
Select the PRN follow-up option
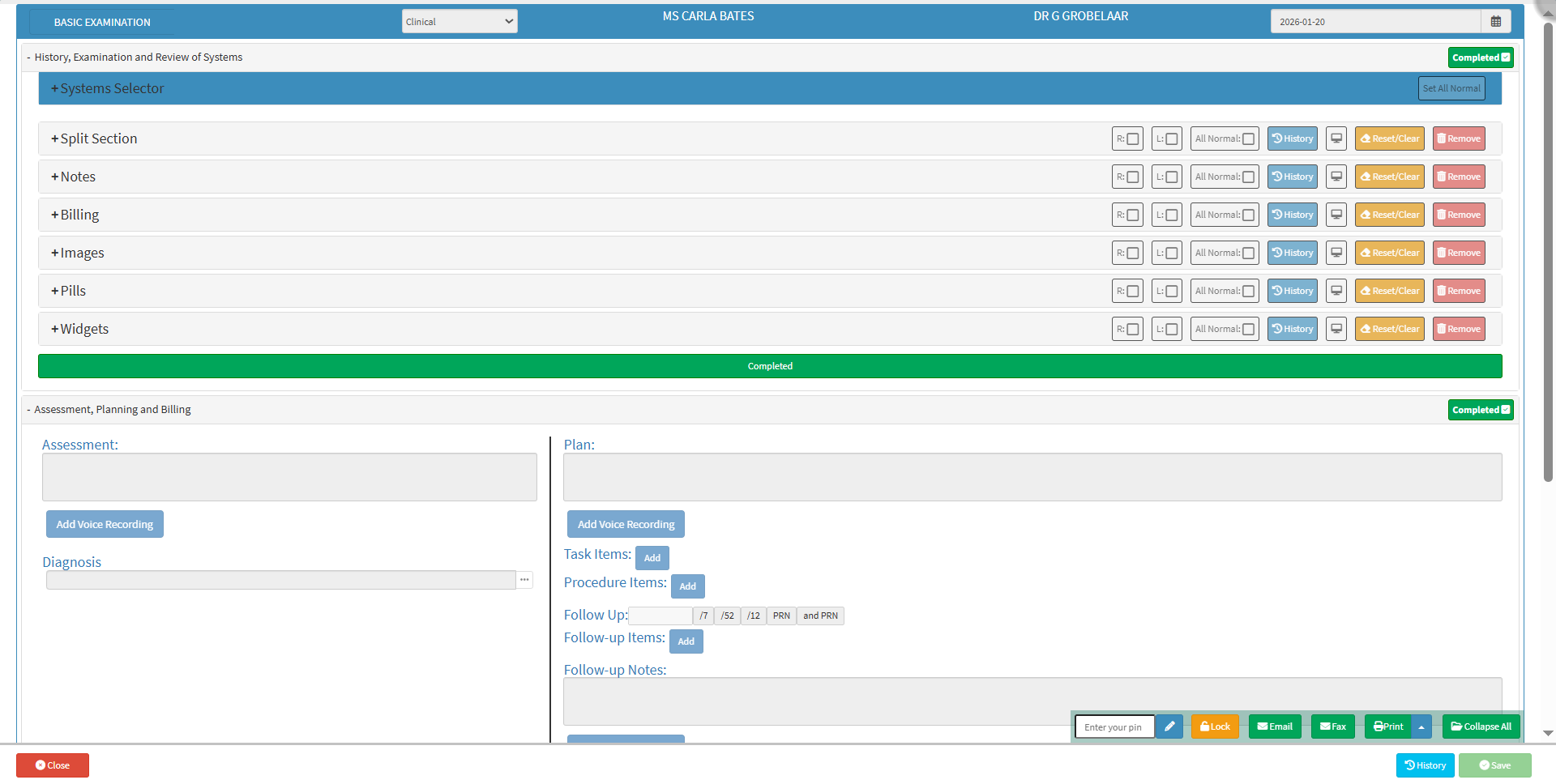[780, 616]
